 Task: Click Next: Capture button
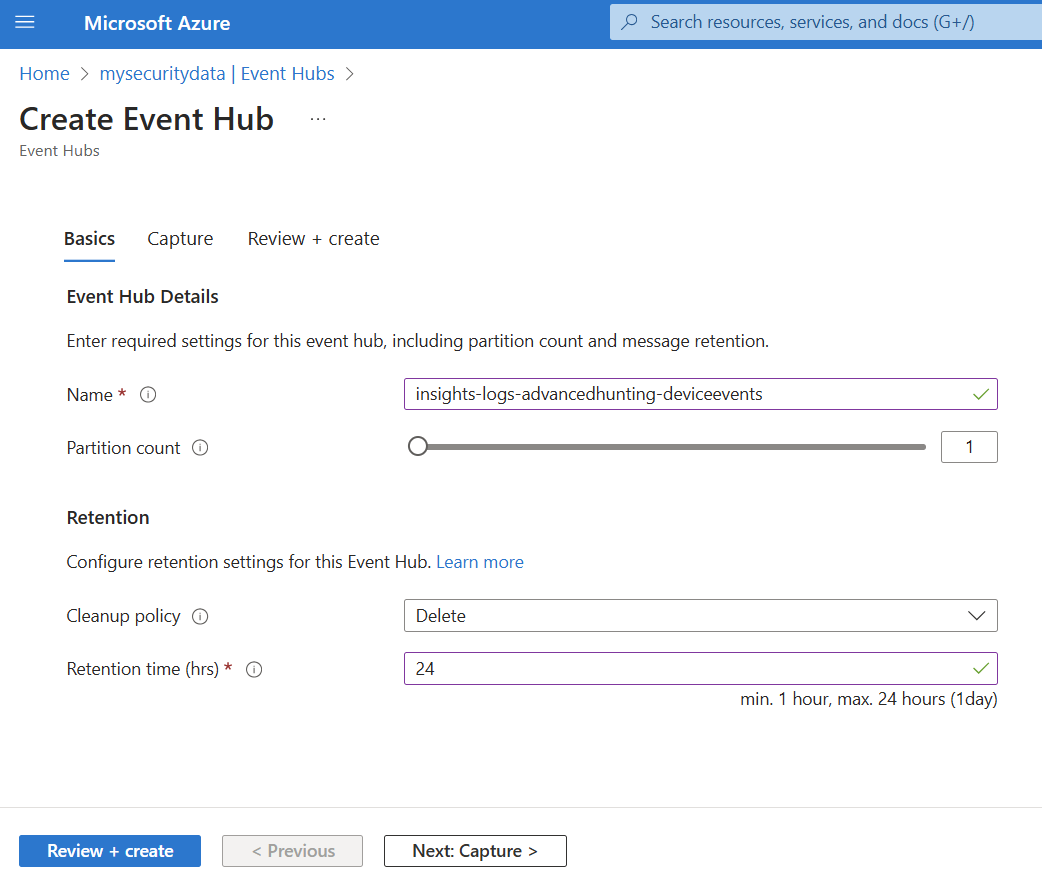(475, 851)
